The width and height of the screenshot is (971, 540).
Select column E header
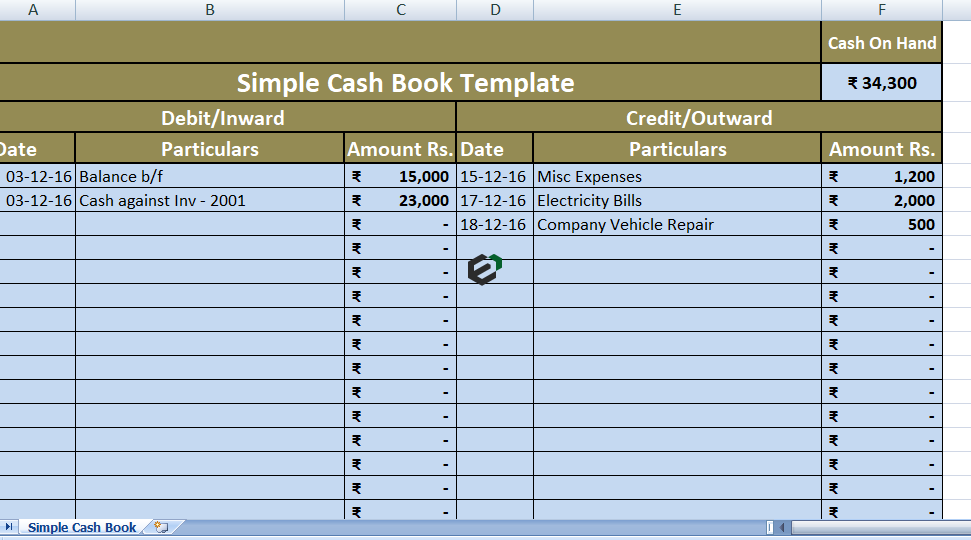coord(677,10)
